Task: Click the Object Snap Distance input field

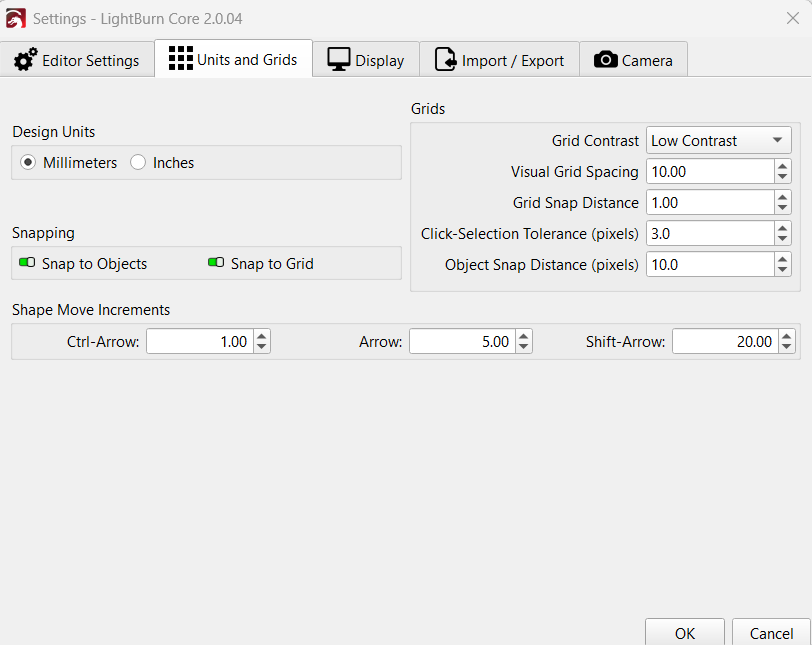Action: click(709, 264)
